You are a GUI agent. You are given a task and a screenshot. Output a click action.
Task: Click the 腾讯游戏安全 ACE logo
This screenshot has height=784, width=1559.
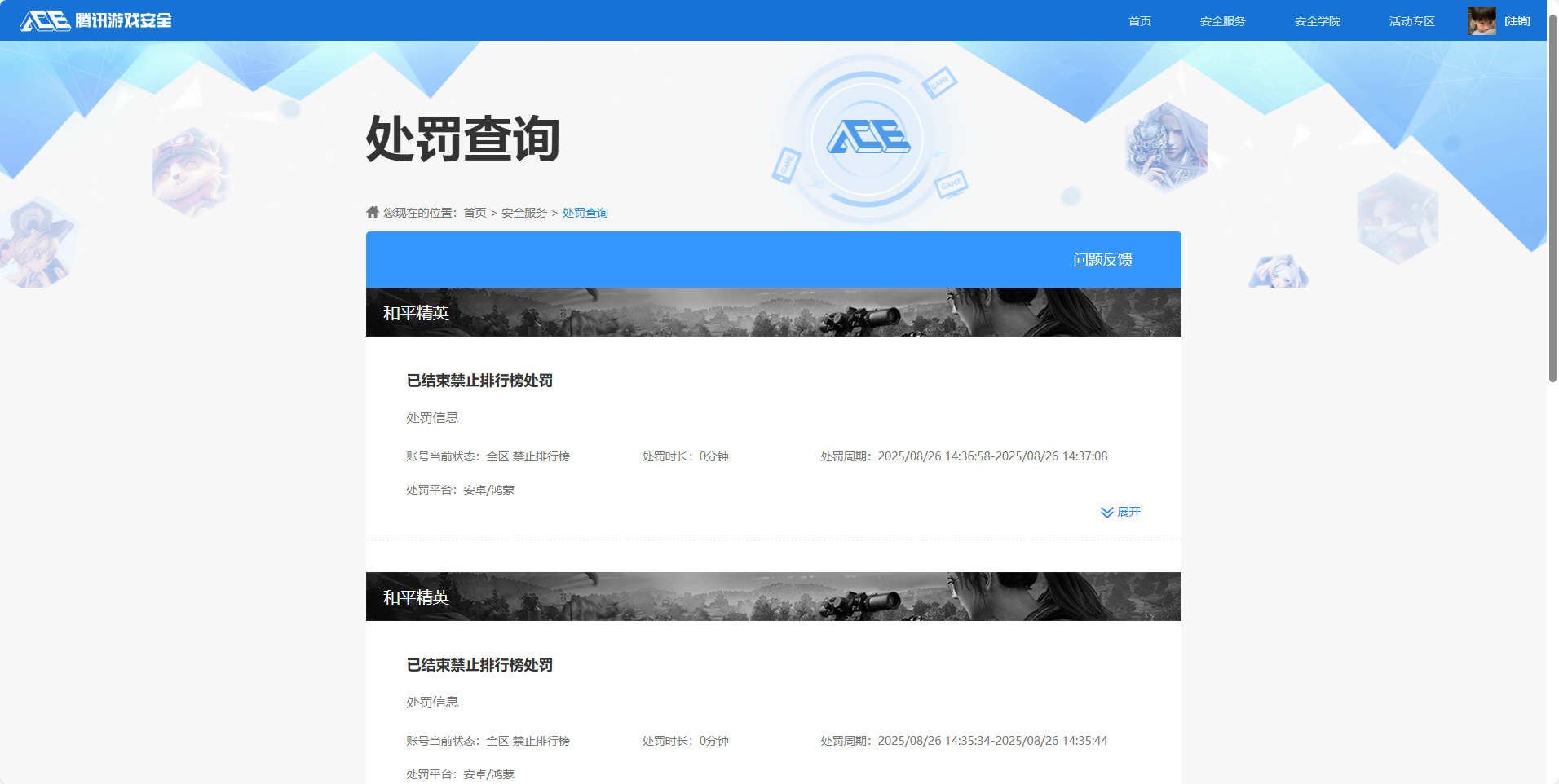point(94,20)
